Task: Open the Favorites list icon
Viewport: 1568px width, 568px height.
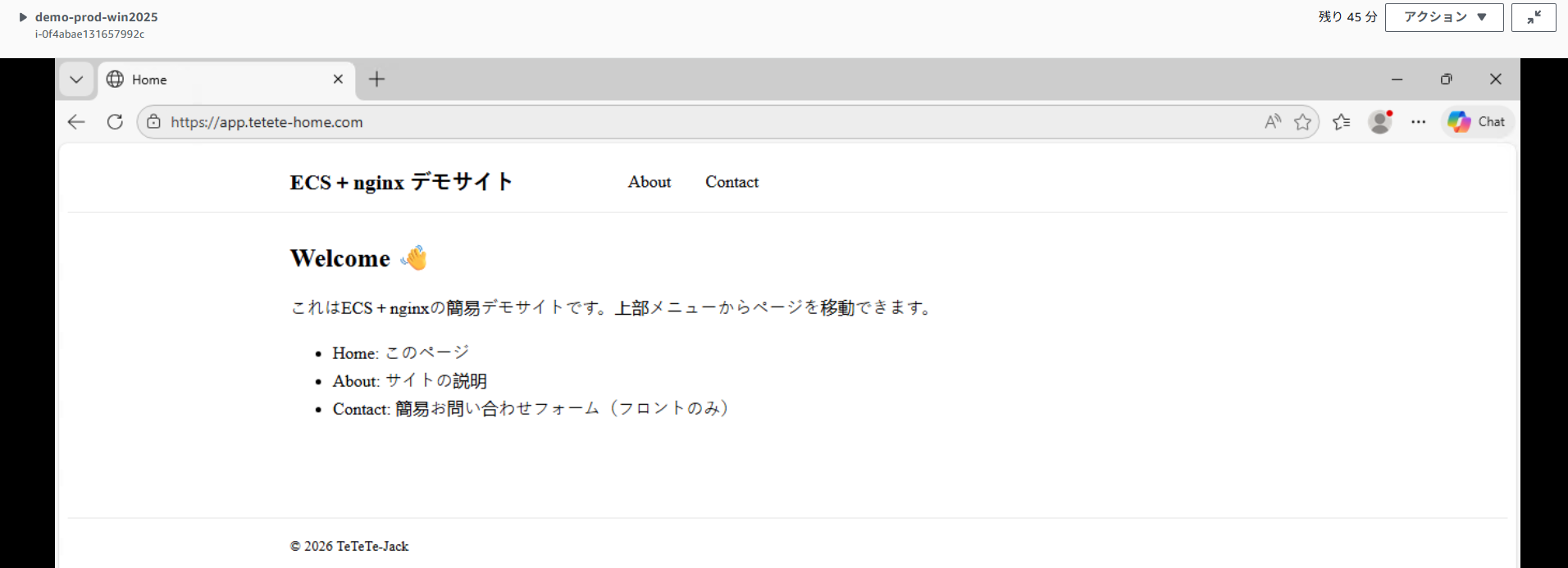Action: [1342, 122]
